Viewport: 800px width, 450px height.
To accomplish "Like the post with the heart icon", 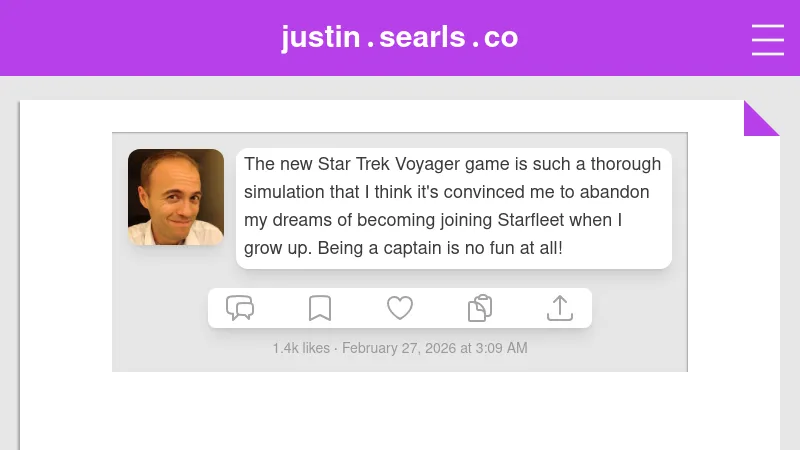I will 400,308.
